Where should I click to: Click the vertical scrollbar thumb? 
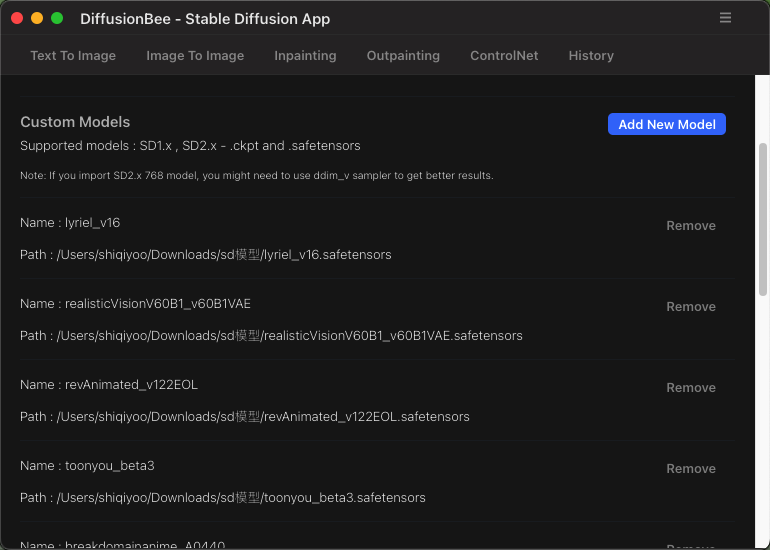(763, 220)
